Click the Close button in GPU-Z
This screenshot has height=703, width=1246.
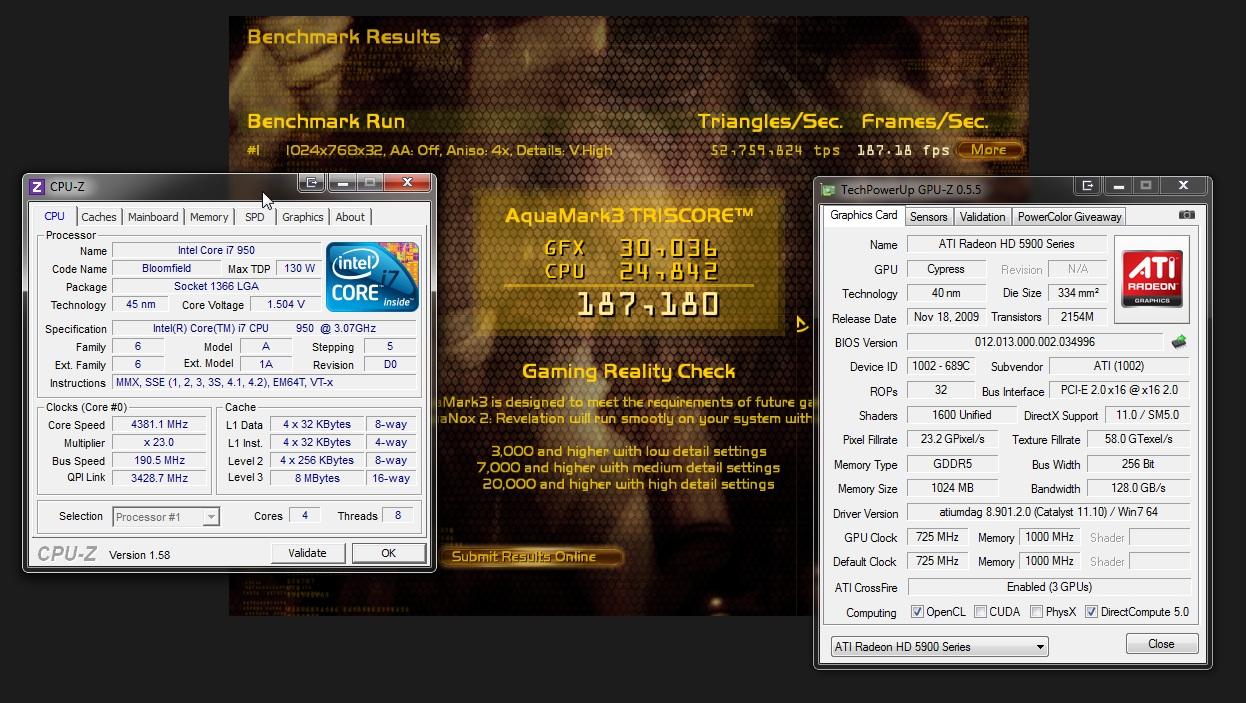click(x=1161, y=644)
